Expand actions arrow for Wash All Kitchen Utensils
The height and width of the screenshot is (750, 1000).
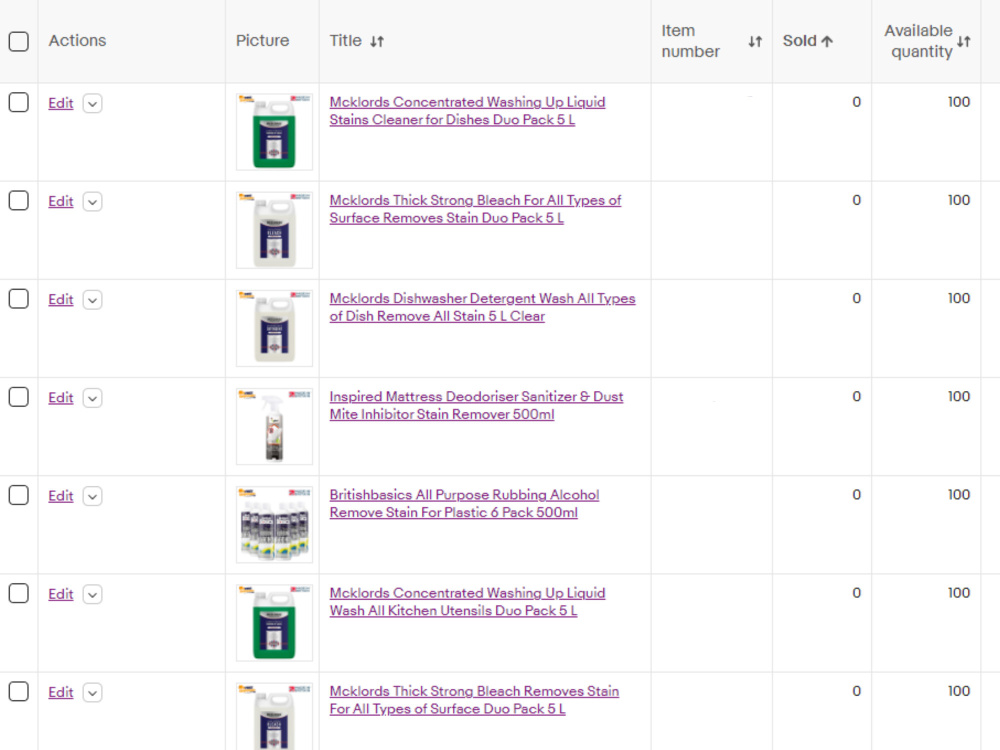(92, 594)
